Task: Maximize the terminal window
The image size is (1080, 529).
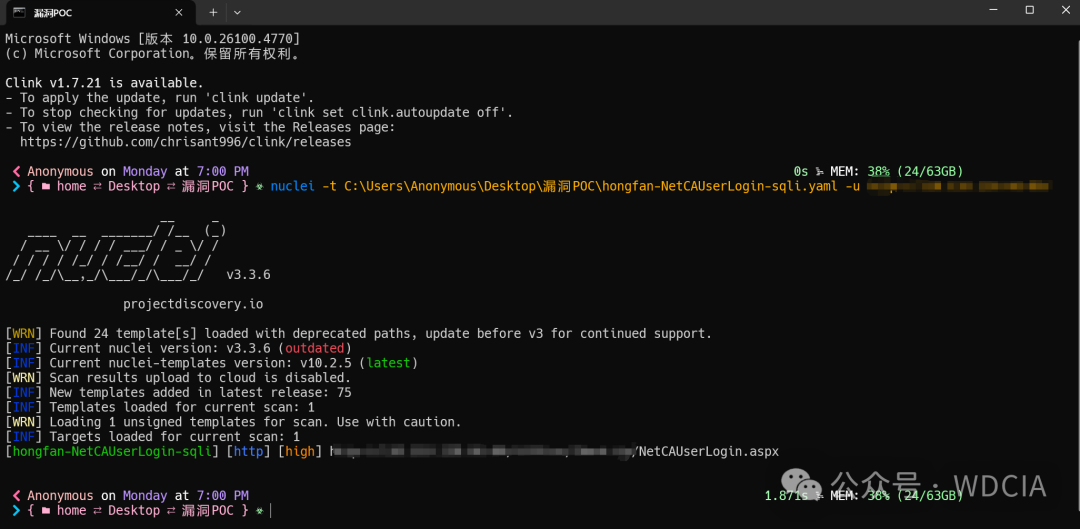Action: (x=1029, y=10)
